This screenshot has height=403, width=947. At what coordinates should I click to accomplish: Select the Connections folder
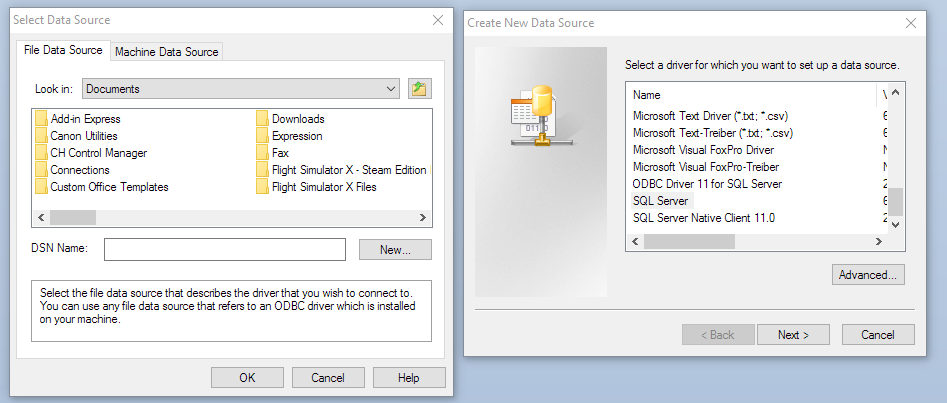click(x=72, y=170)
